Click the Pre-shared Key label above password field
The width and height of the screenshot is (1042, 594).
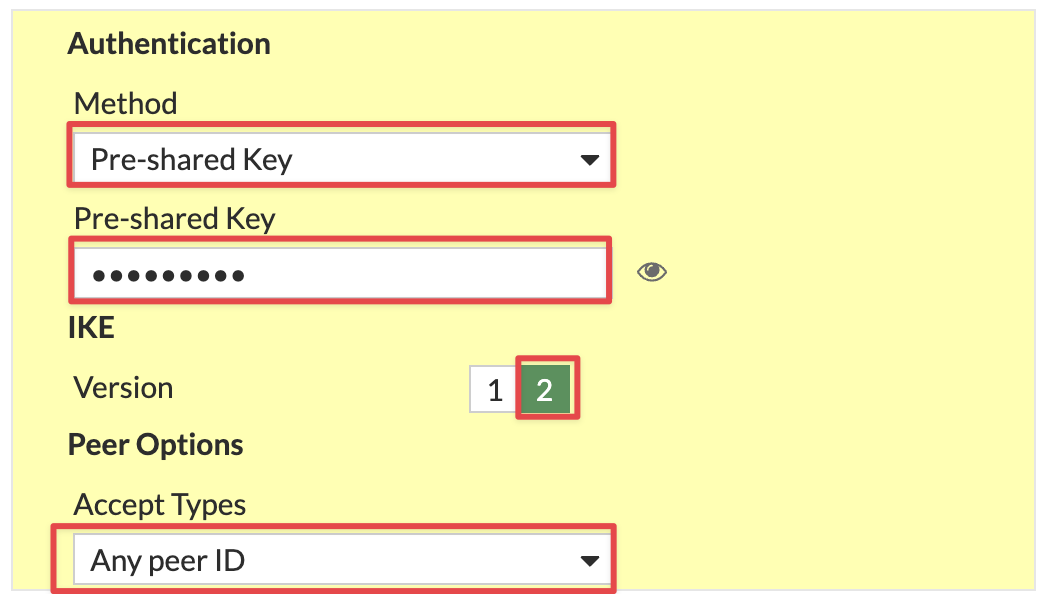click(x=175, y=219)
